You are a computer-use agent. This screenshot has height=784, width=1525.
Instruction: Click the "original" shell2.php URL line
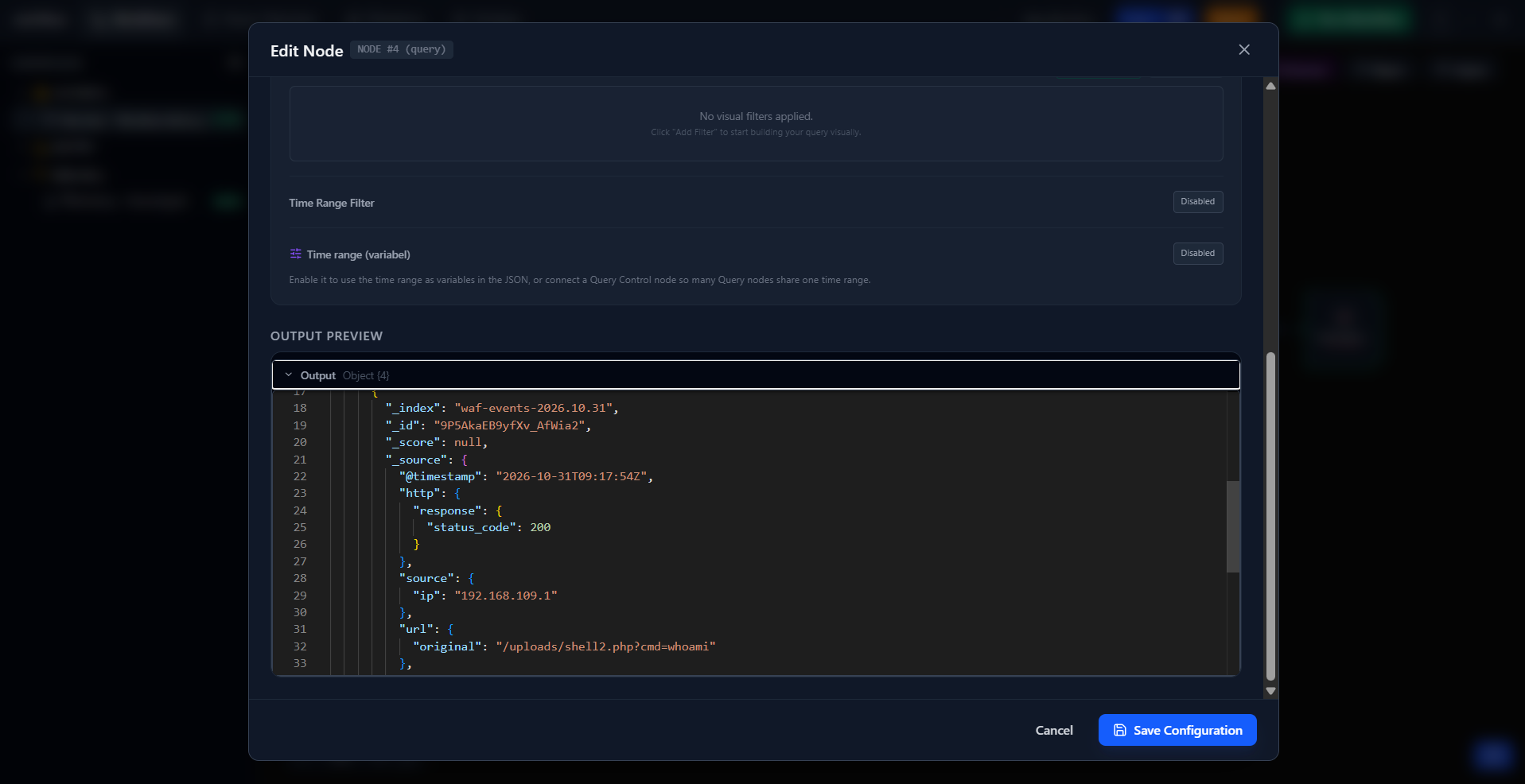(564, 646)
